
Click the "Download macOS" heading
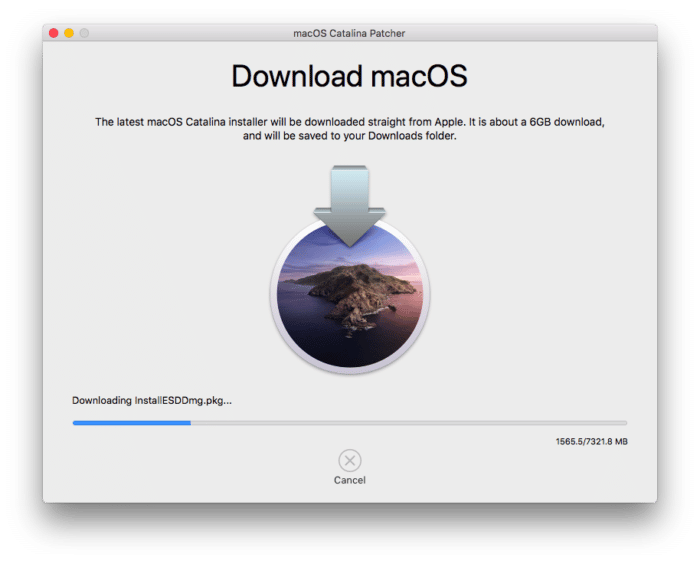(x=349, y=76)
